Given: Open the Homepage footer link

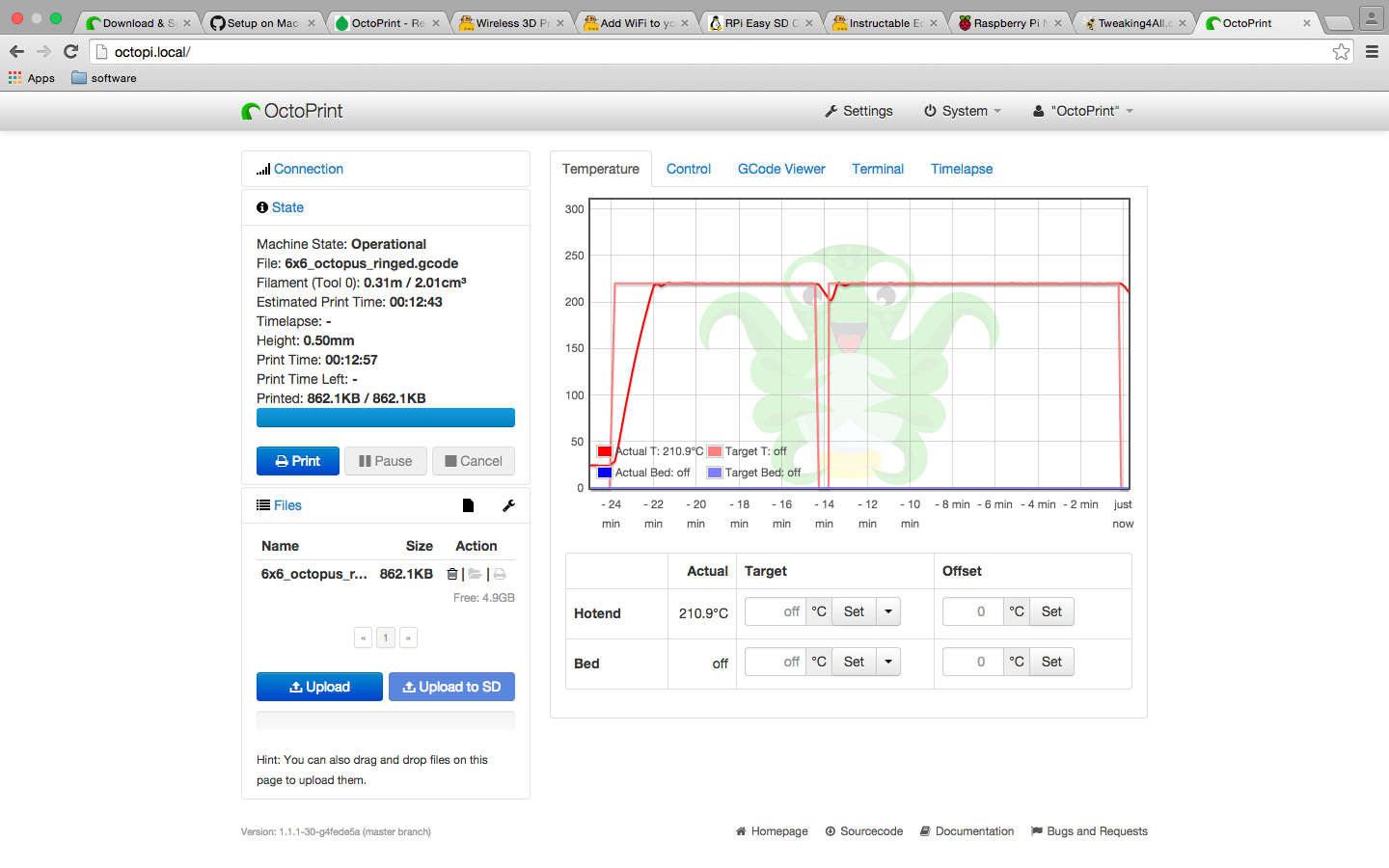Looking at the screenshot, I should (x=772, y=831).
